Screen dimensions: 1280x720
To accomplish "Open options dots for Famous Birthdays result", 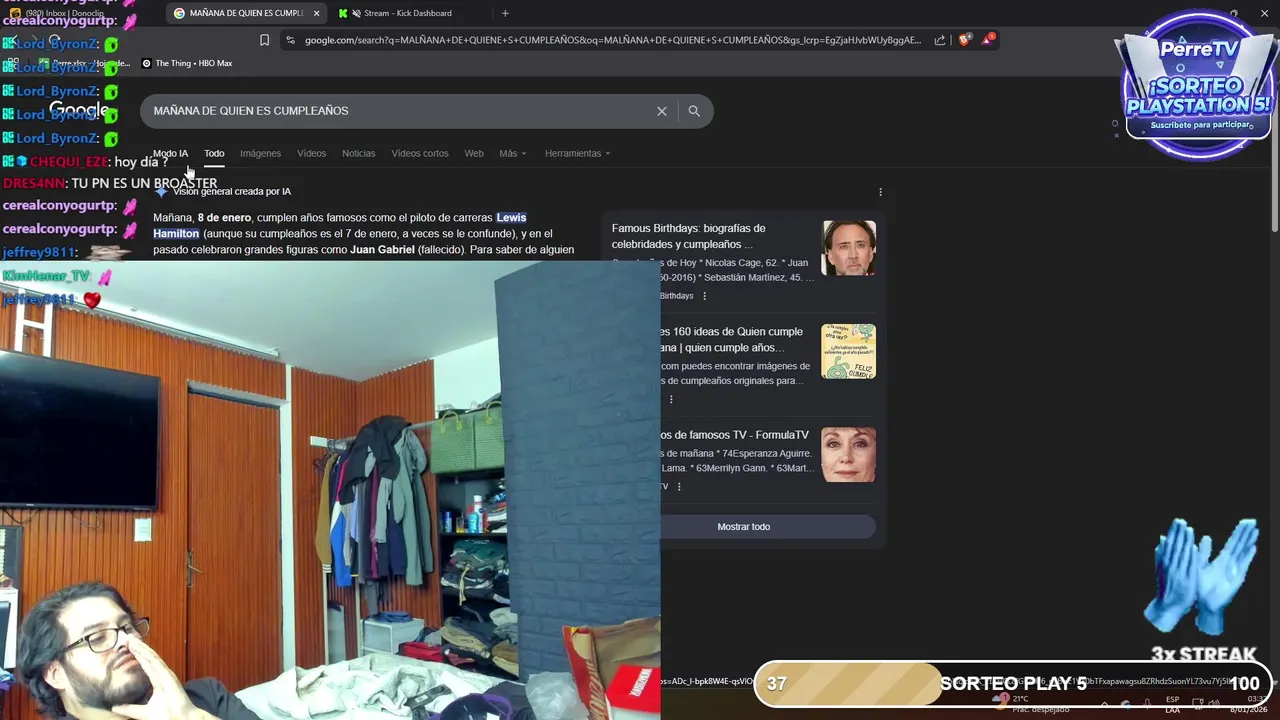I will point(704,296).
